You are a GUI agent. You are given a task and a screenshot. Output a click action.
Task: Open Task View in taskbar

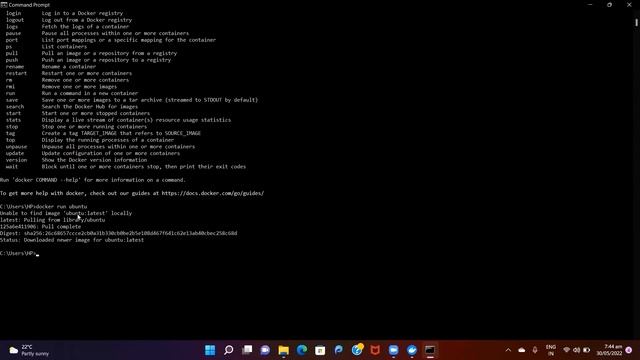(x=247, y=350)
